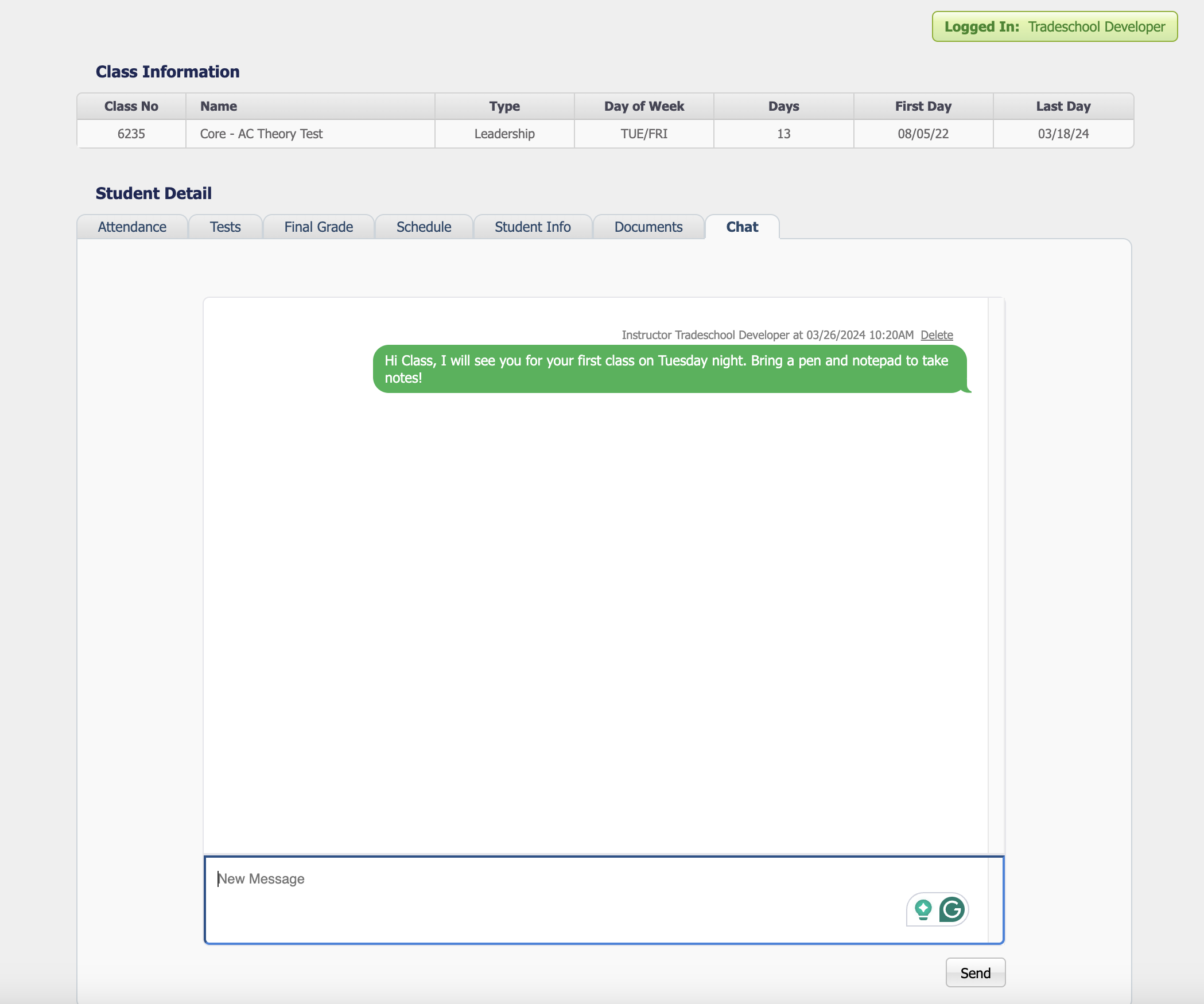Click the Grammarly lightbulb suggestions icon
This screenshot has height=1004, width=1204.
[x=923, y=910]
